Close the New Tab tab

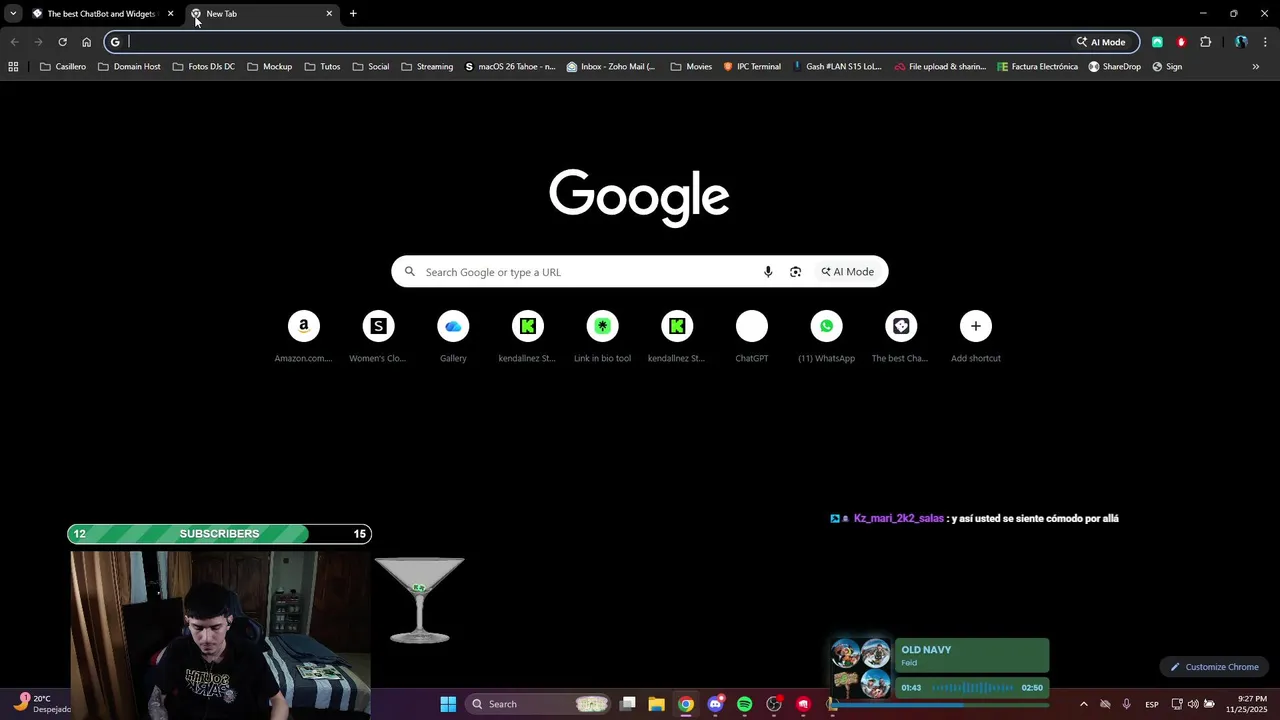[x=329, y=14]
